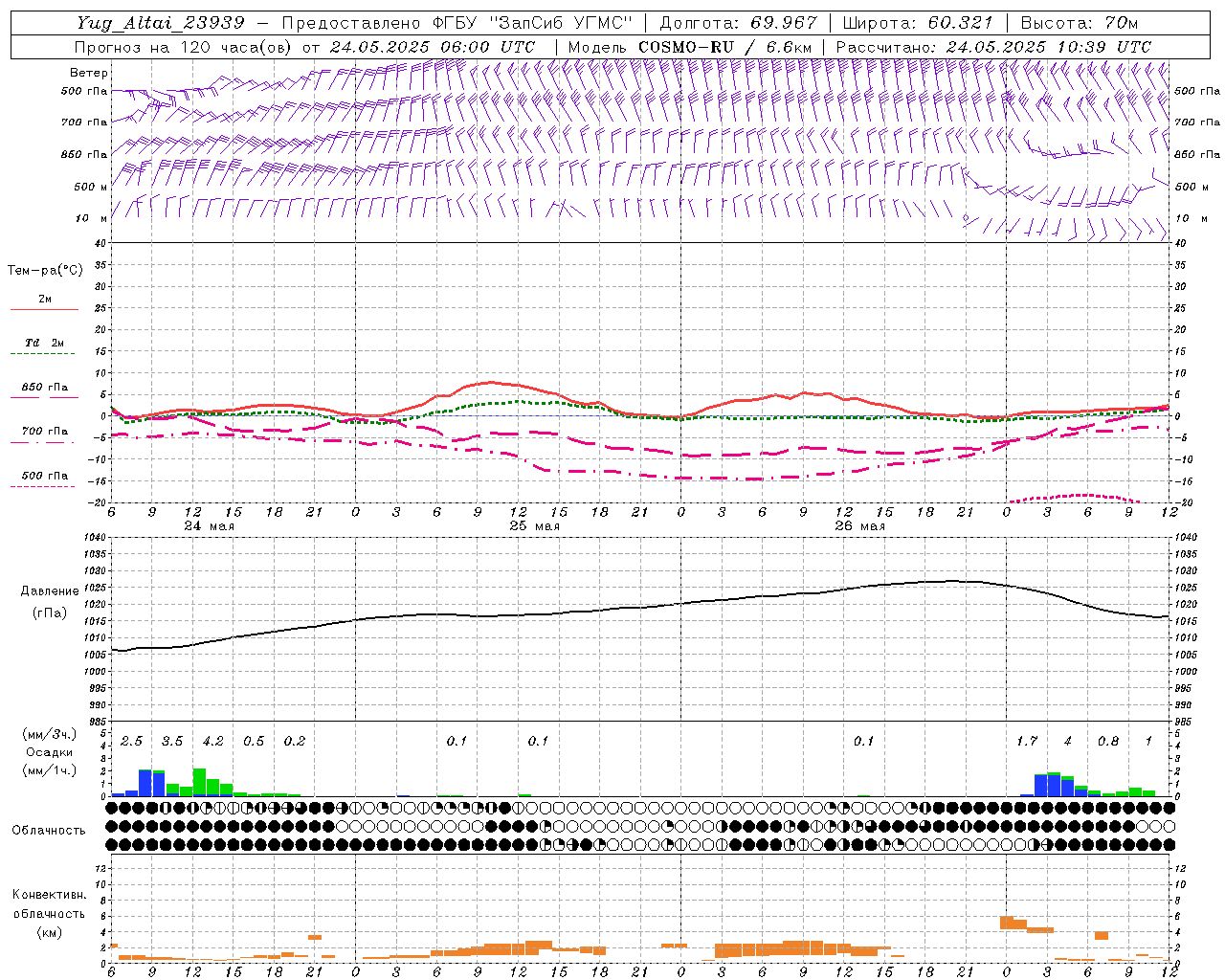Screen dimensions: 1225x980
Task: Click the 'Ветер' wind panel label
Action: click(89, 73)
